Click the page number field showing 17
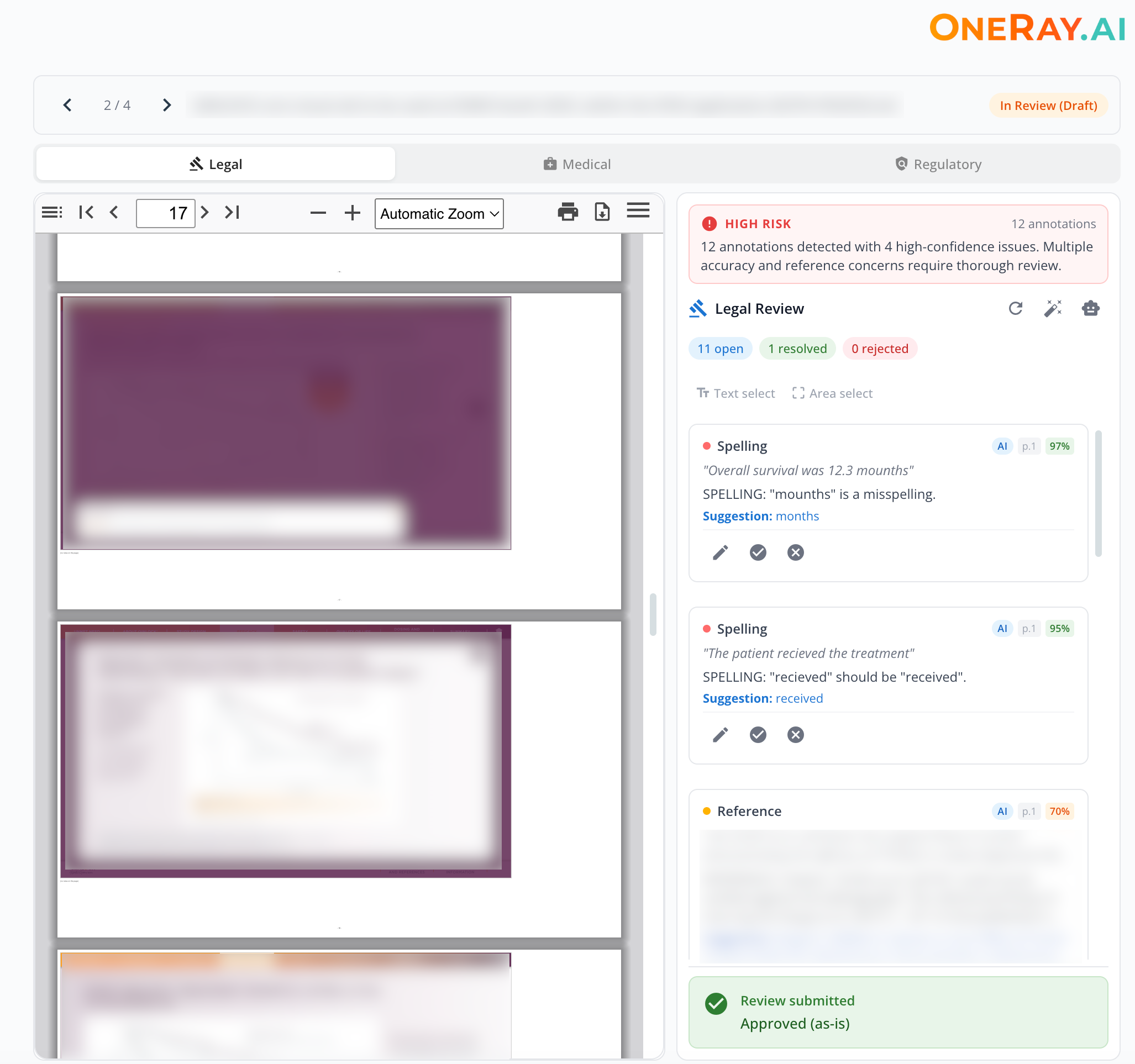The width and height of the screenshot is (1135, 1064). tap(166, 213)
